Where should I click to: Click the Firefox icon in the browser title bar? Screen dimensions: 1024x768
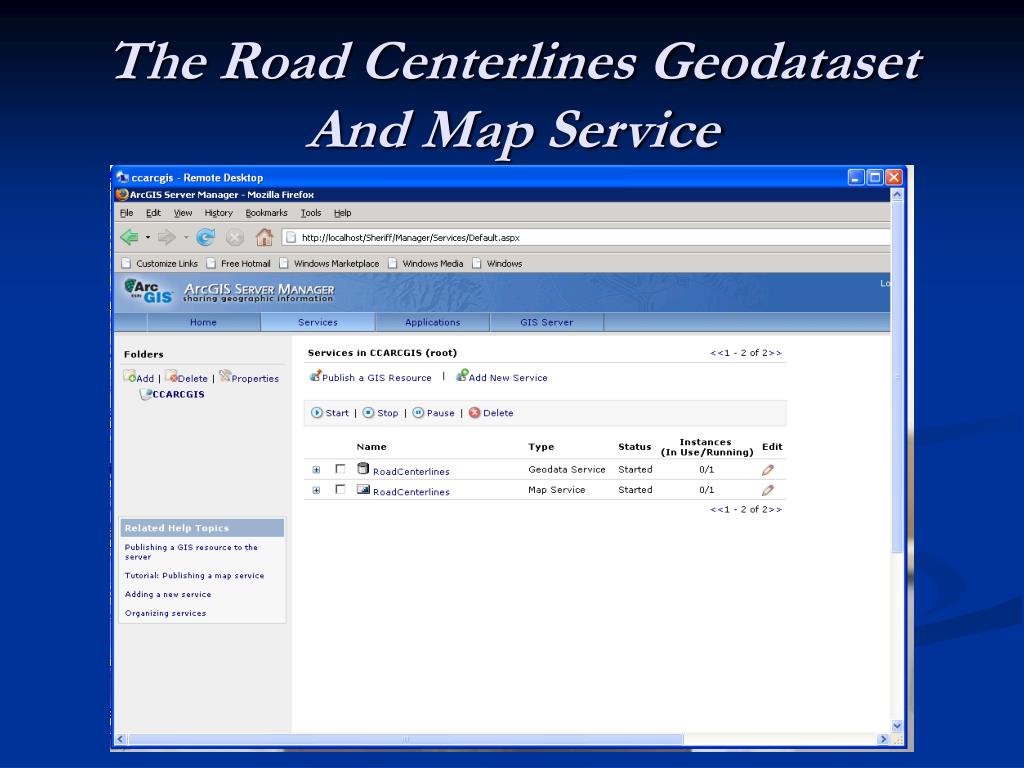click(122, 194)
